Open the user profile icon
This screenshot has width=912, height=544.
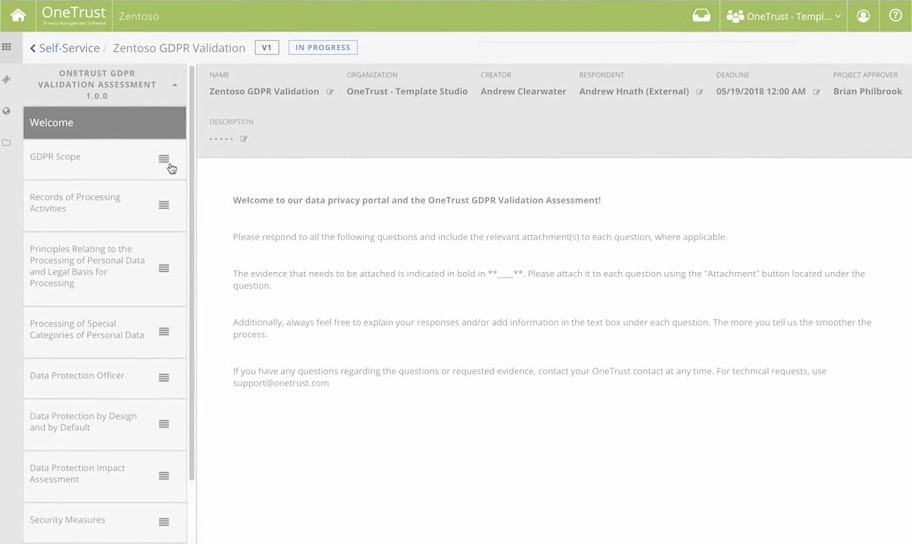[x=863, y=16]
